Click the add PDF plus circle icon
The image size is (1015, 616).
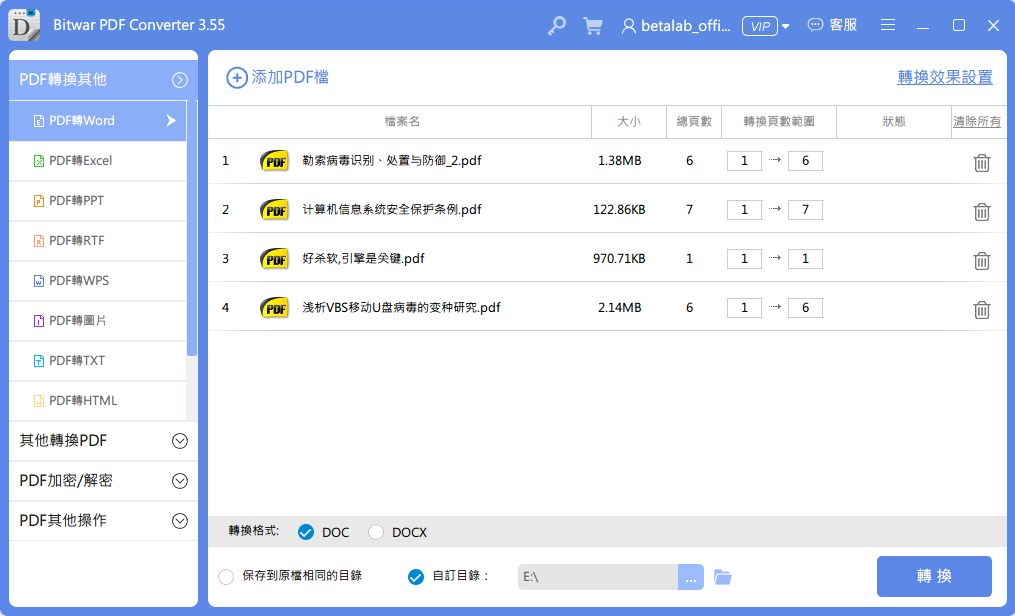point(236,78)
